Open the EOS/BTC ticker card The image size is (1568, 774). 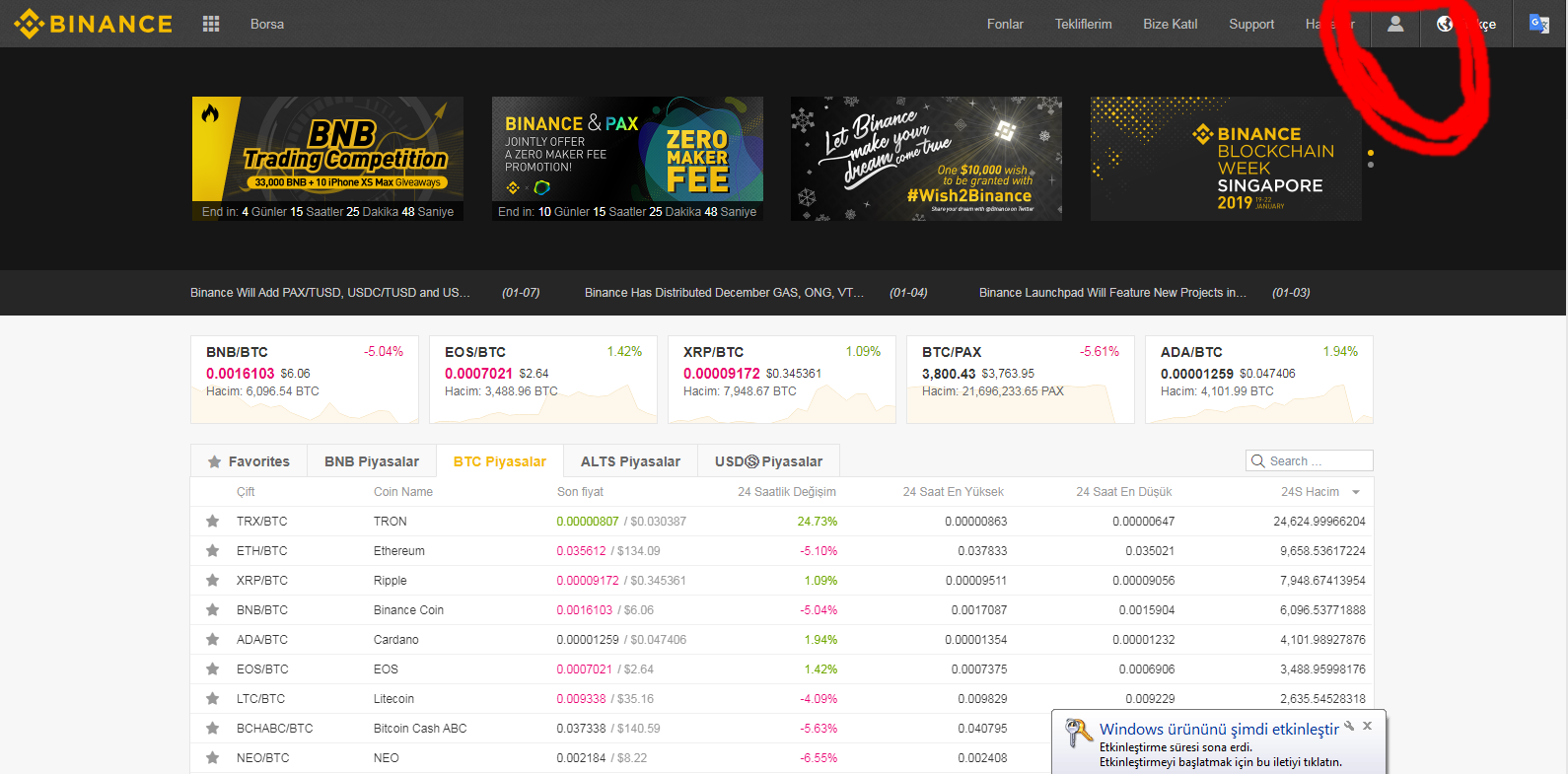[543, 380]
